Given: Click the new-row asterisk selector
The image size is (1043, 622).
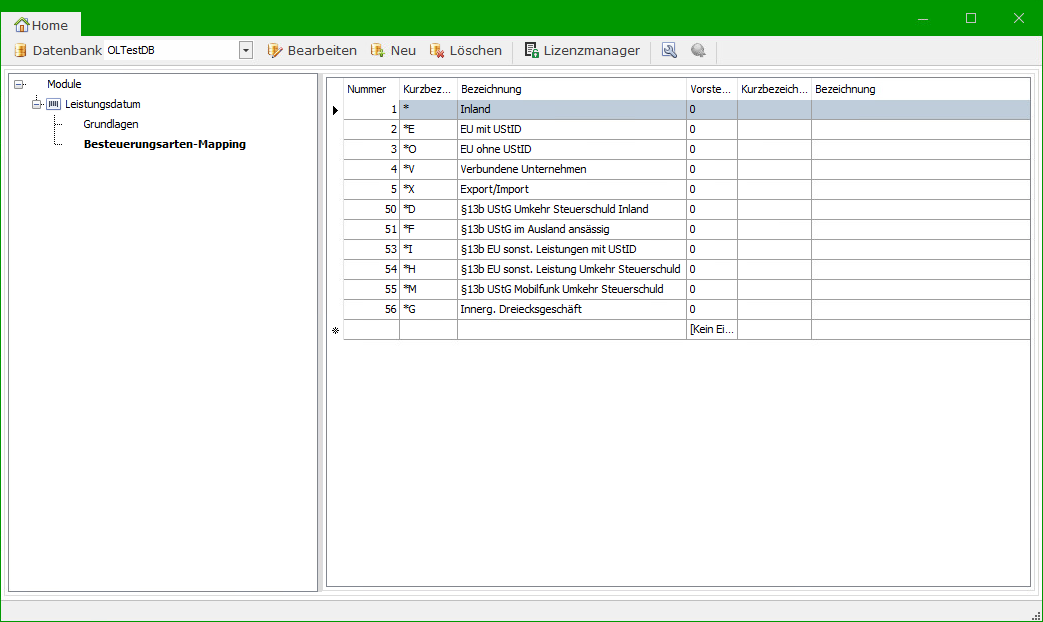Looking at the screenshot, I should 335,330.
